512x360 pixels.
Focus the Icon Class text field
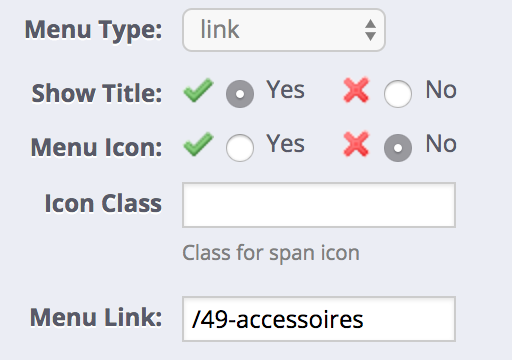click(319, 205)
